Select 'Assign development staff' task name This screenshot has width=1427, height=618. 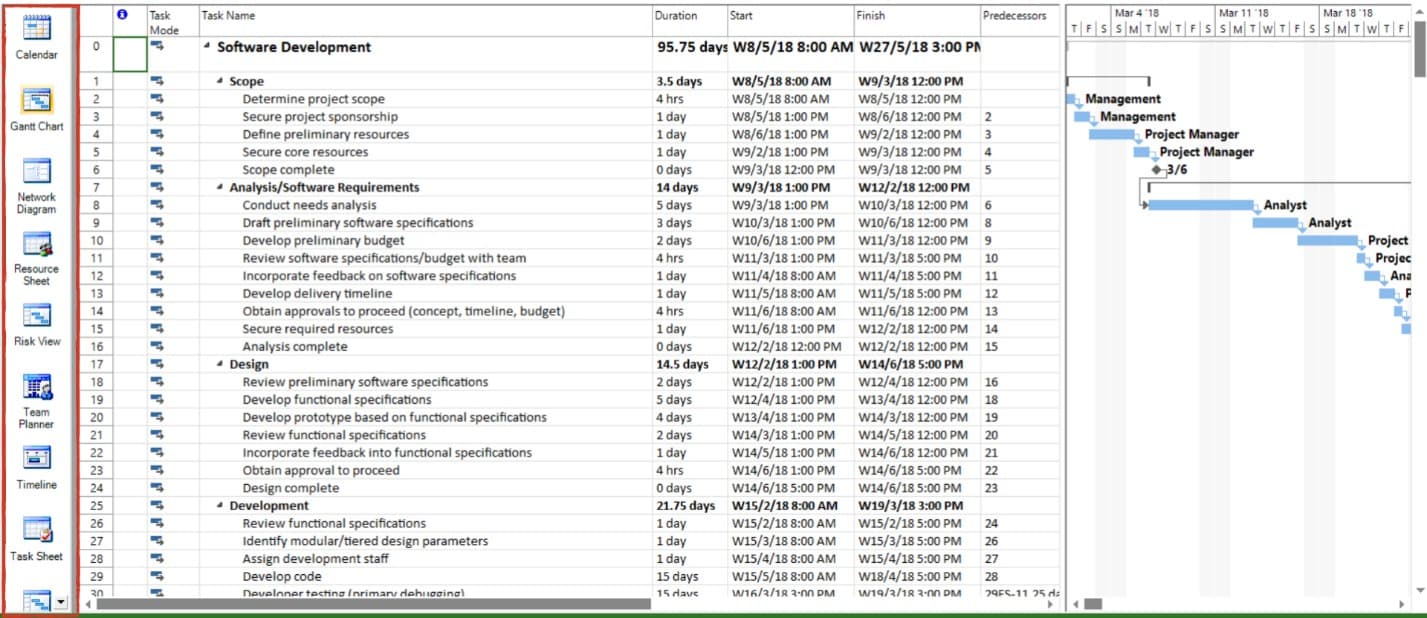coord(317,559)
